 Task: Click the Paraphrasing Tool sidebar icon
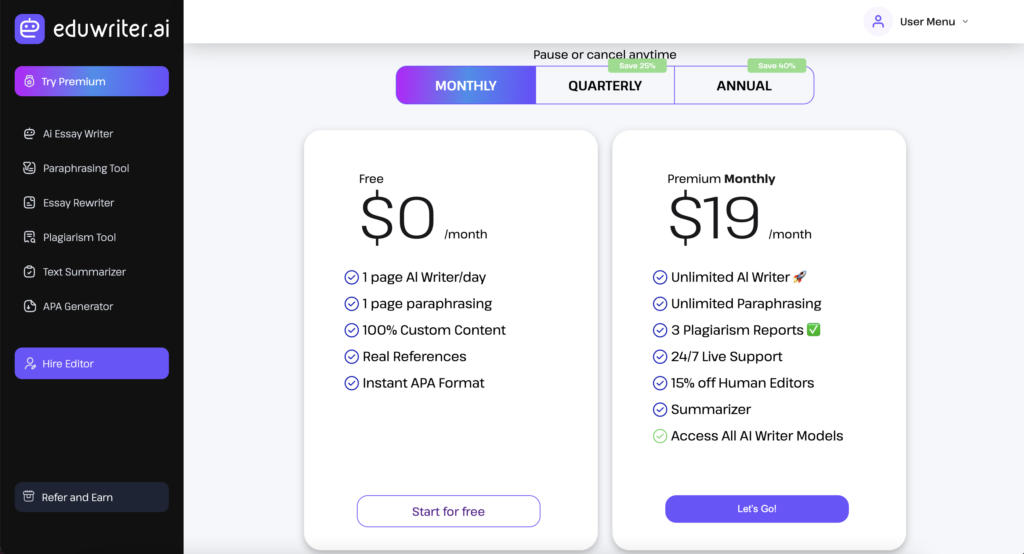click(29, 168)
